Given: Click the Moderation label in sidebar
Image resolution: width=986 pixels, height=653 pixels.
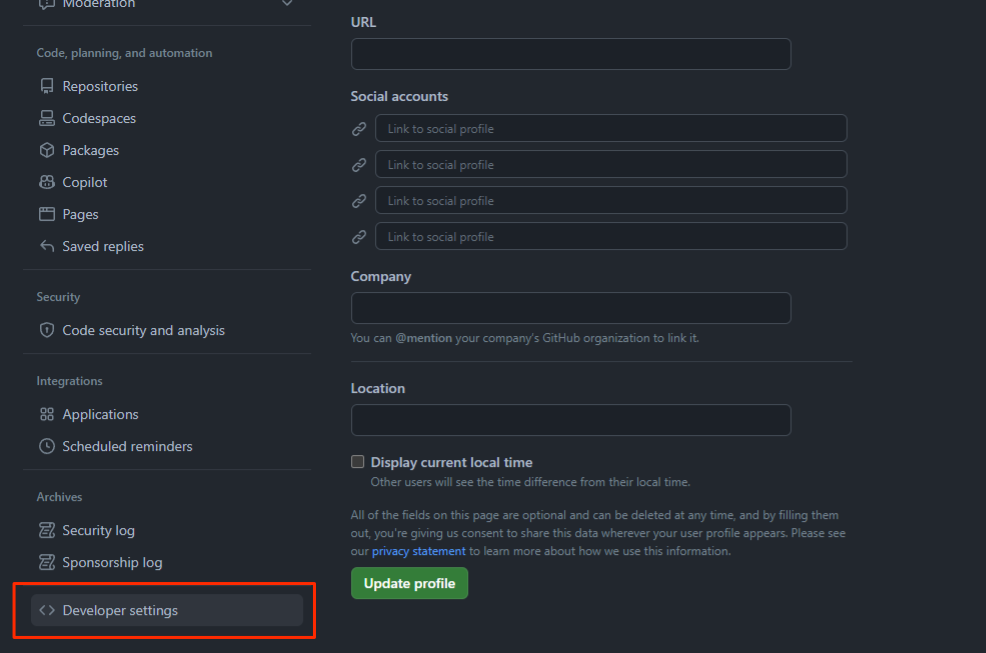Looking at the screenshot, I should point(99,4).
